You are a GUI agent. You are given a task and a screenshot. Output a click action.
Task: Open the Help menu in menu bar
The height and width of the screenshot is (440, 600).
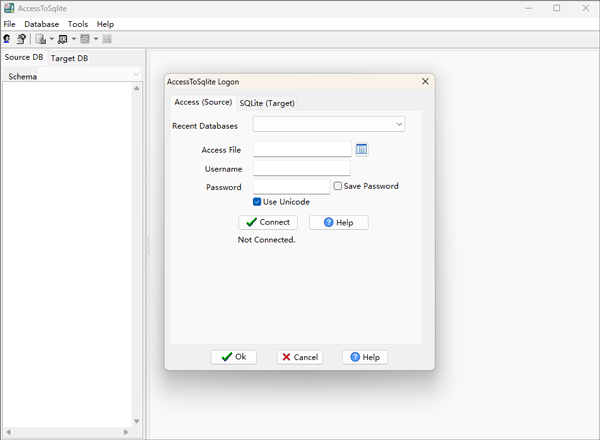105,24
